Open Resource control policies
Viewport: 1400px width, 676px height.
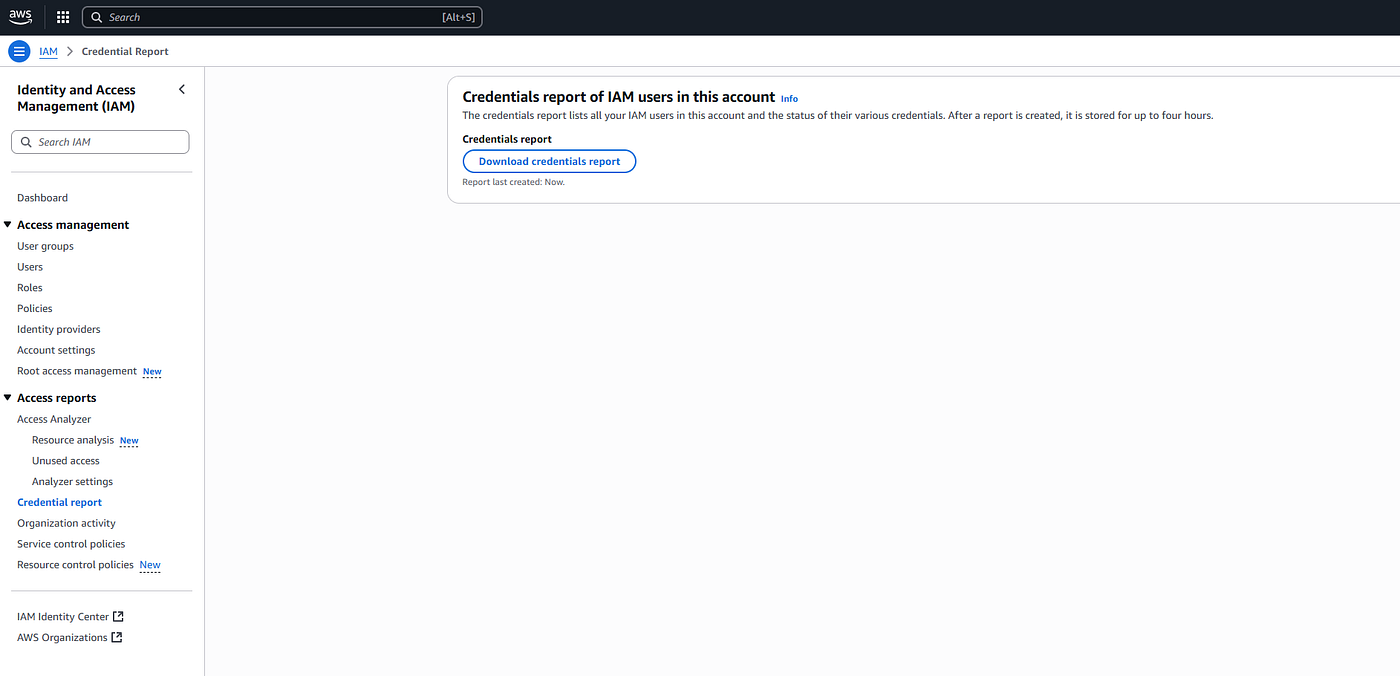[x=75, y=565]
